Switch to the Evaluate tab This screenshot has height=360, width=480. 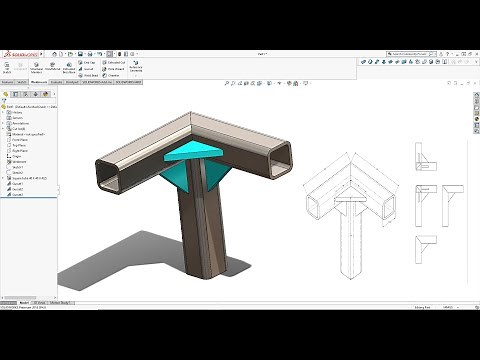click(x=56, y=82)
